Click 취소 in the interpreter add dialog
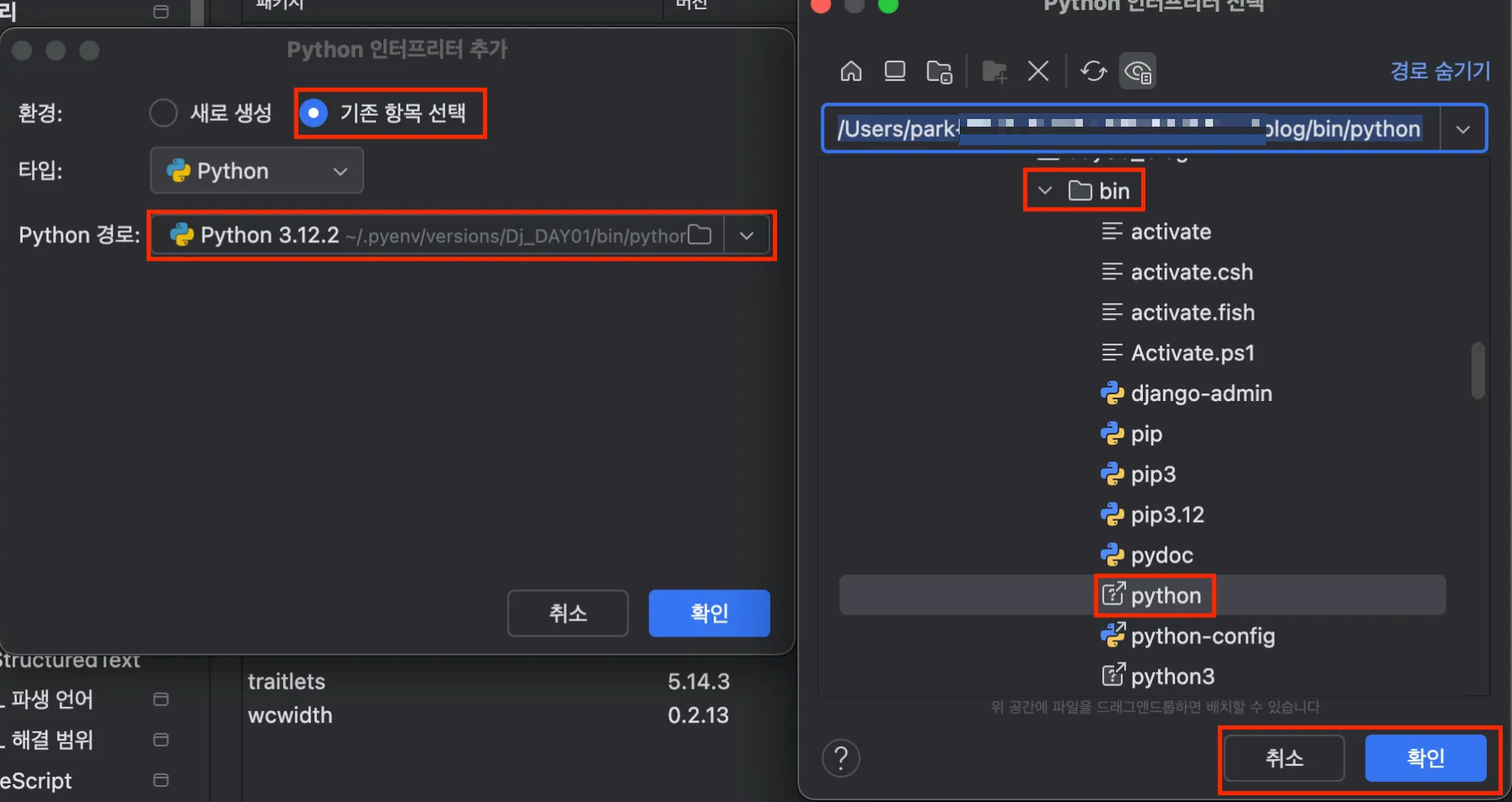The height and width of the screenshot is (802, 1512). point(568,613)
